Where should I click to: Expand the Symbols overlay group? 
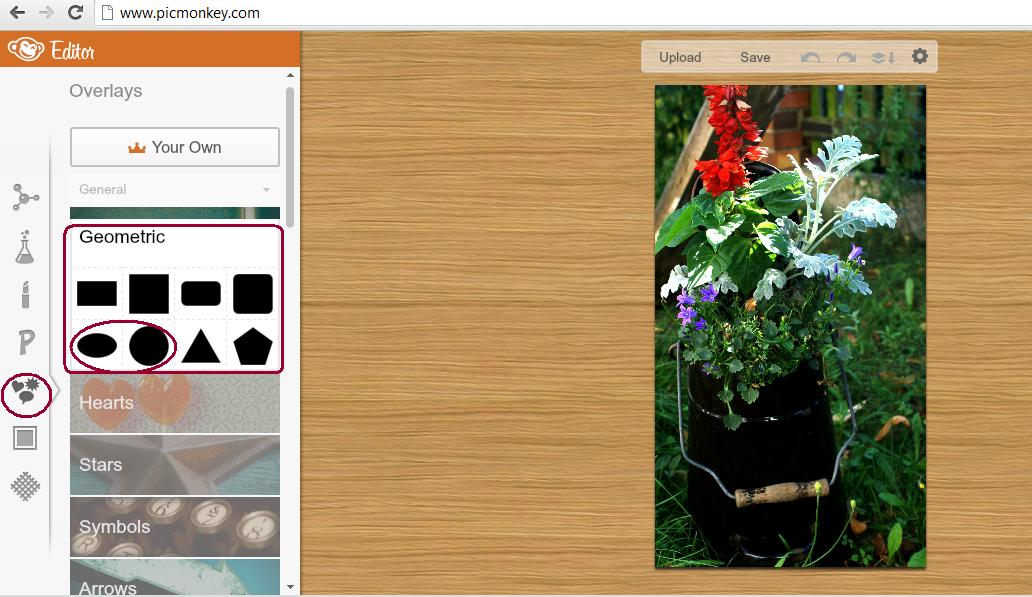coord(174,527)
